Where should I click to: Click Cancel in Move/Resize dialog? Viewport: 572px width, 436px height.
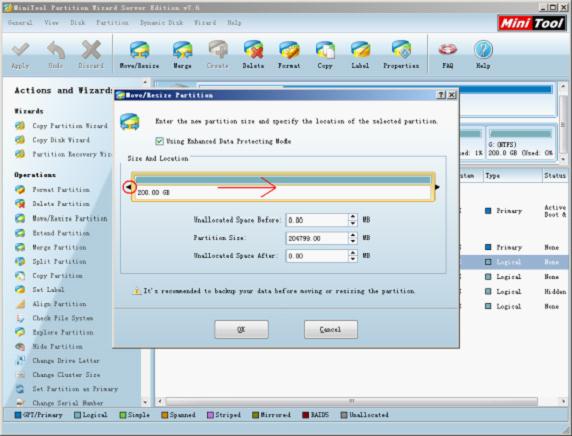331,329
